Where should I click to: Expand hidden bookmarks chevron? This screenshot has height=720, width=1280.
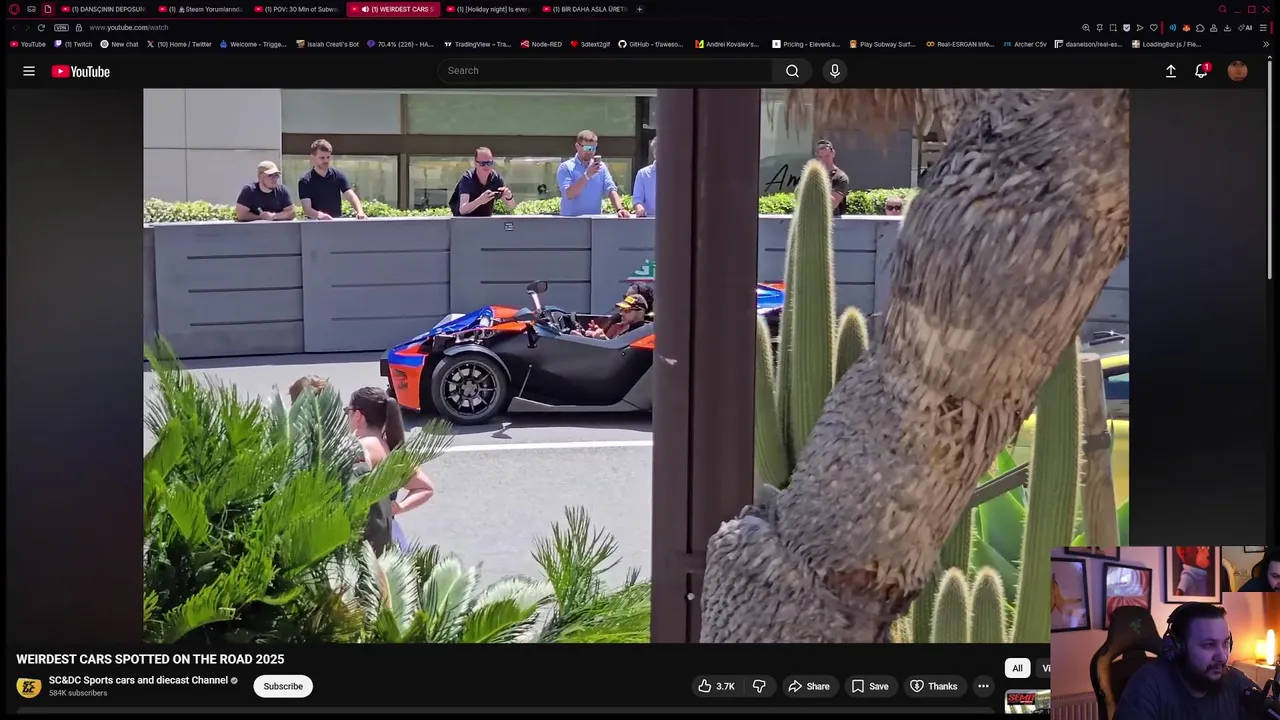(x=1266, y=44)
